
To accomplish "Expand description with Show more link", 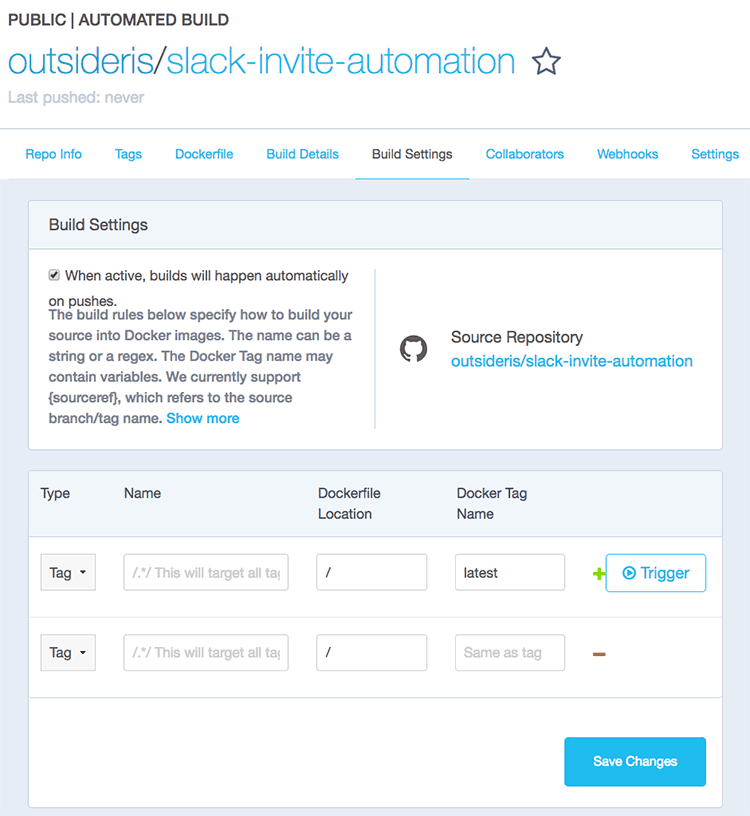I will pyautogui.click(x=203, y=418).
